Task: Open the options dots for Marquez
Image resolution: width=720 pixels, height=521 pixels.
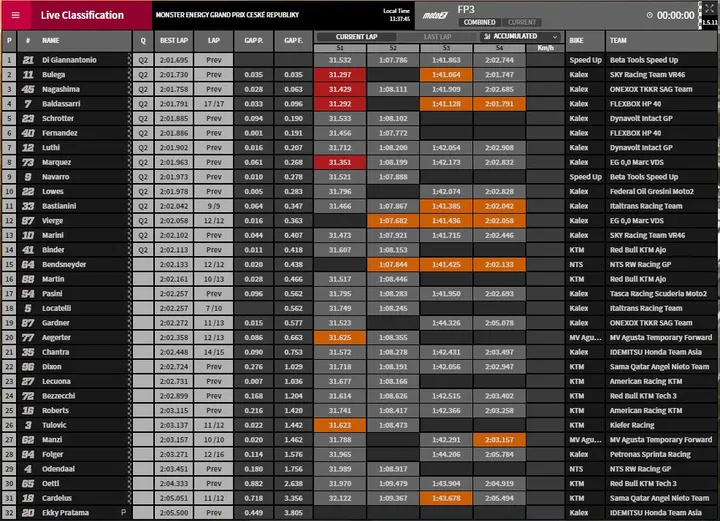Action: point(129,162)
